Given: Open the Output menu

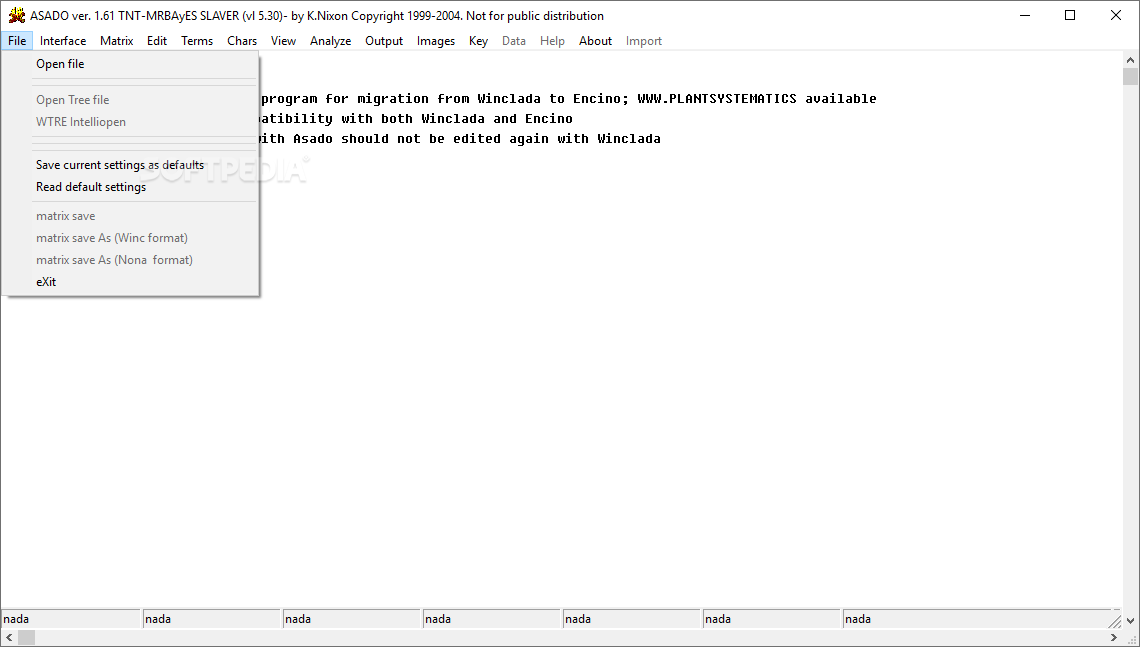Looking at the screenshot, I should tap(384, 41).
